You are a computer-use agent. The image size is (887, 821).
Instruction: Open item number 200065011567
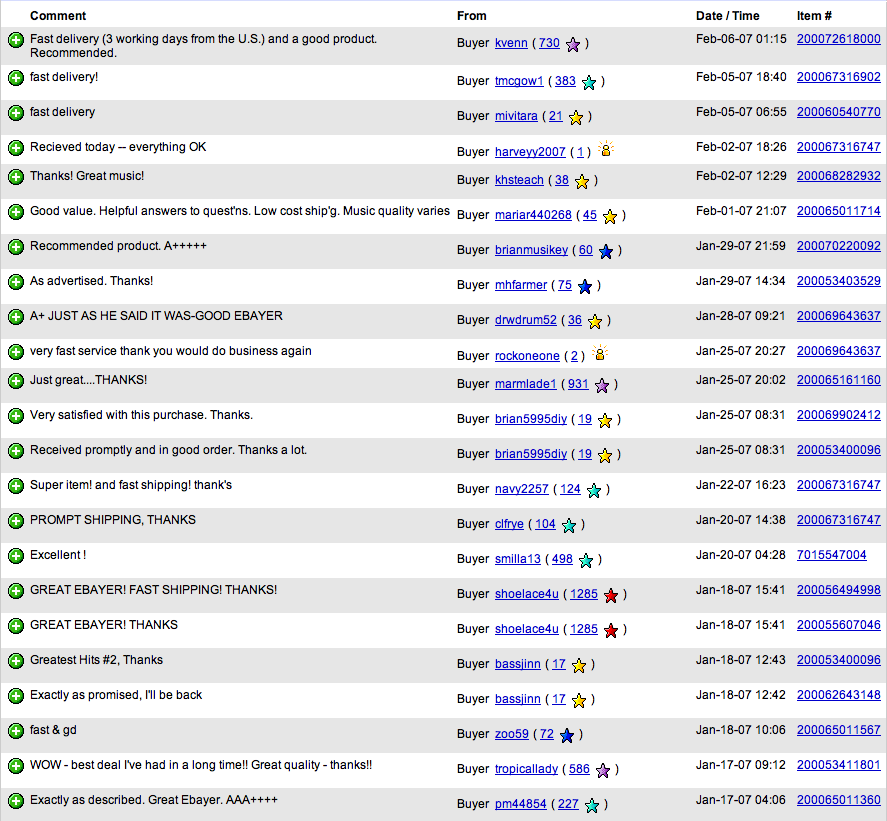pyautogui.click(x=839, y=730)
